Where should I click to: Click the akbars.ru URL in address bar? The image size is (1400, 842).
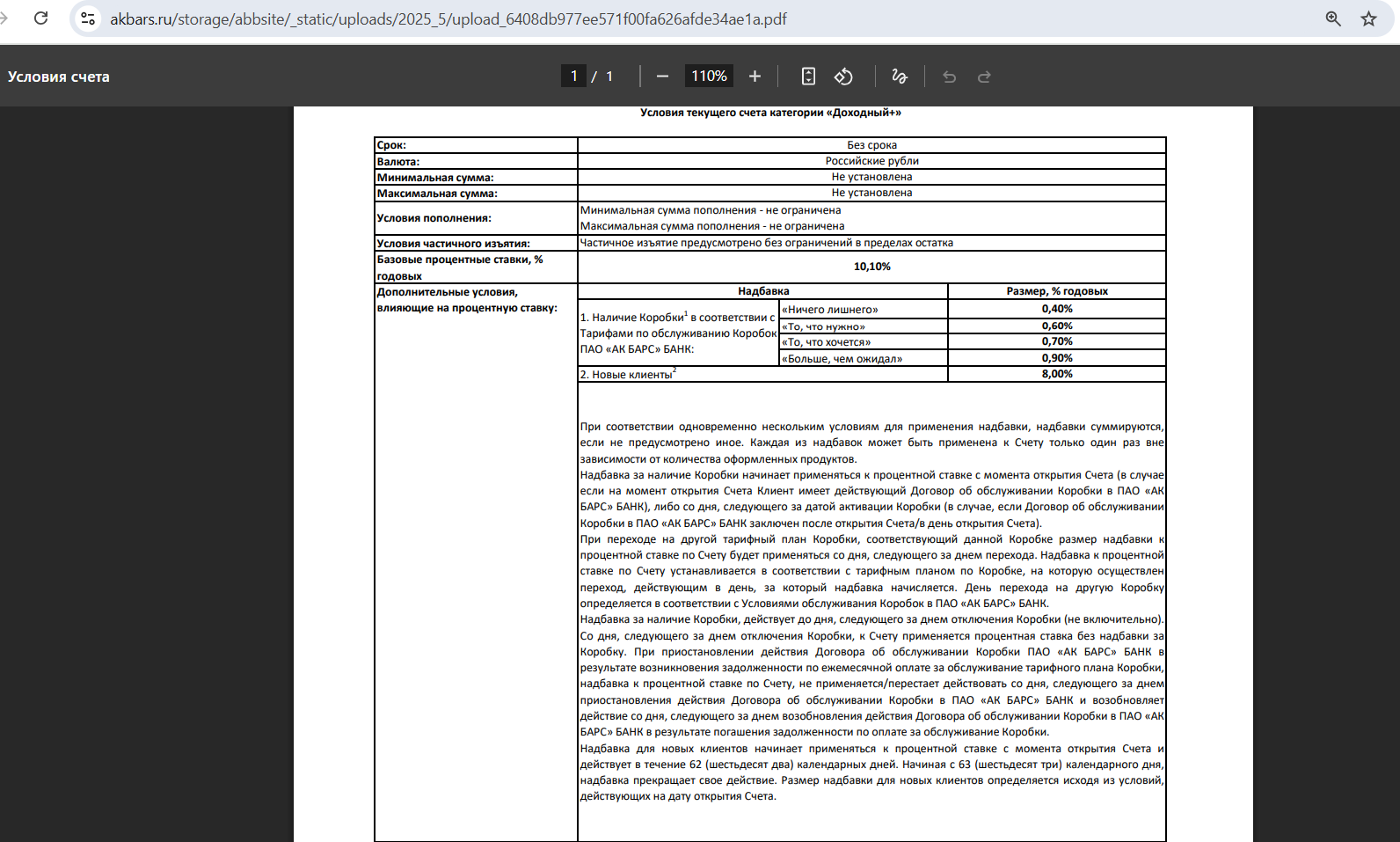pos(448,18)
